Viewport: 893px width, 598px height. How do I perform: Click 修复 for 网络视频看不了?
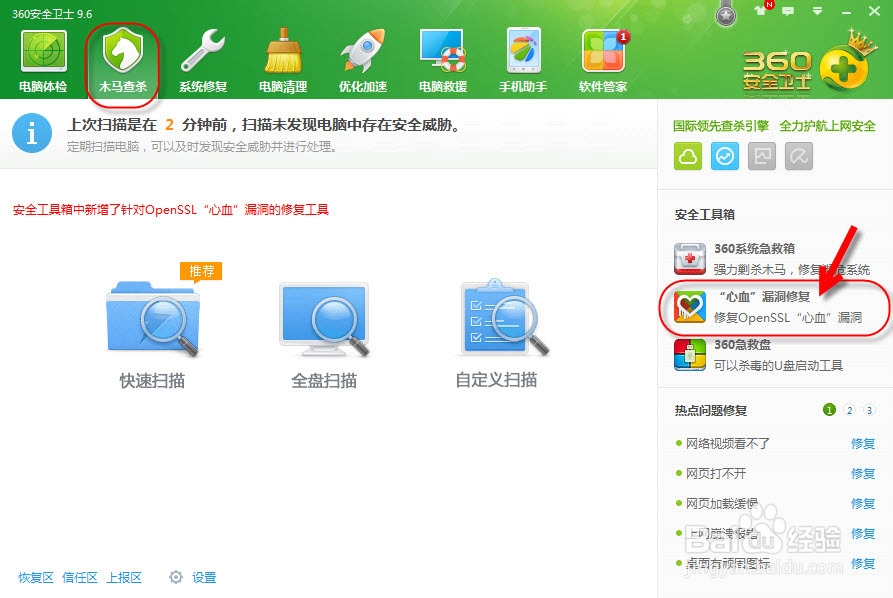coord(863,443)
